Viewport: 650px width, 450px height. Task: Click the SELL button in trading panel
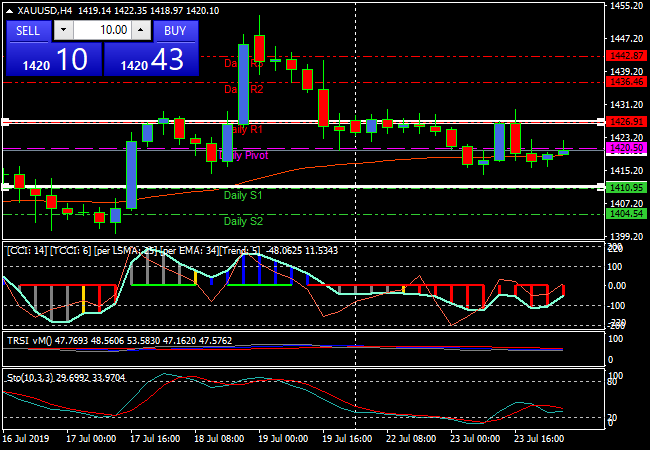[28, 31]
